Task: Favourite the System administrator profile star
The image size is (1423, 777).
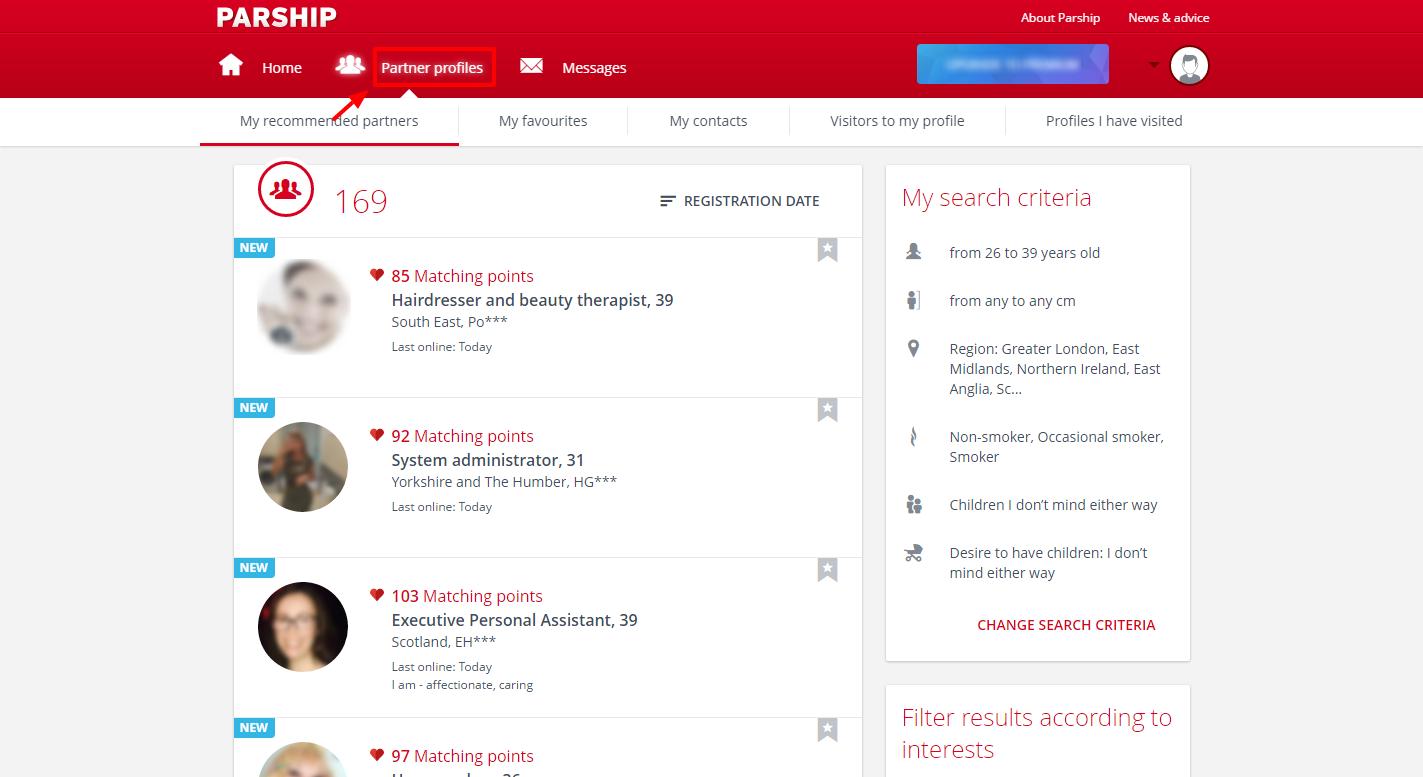Action: coord(827,410)
